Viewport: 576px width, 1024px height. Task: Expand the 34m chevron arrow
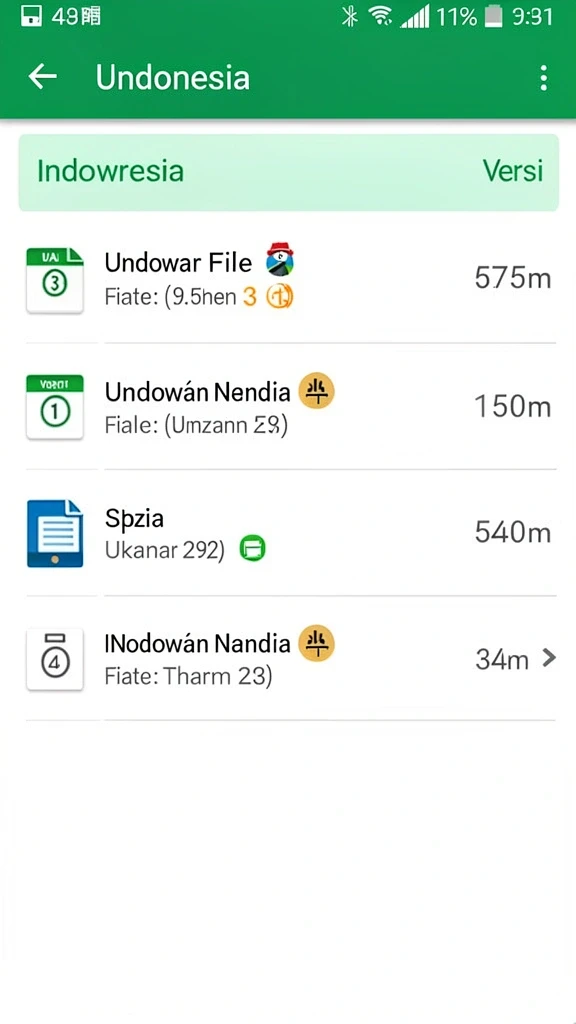(x=549, y=658)
